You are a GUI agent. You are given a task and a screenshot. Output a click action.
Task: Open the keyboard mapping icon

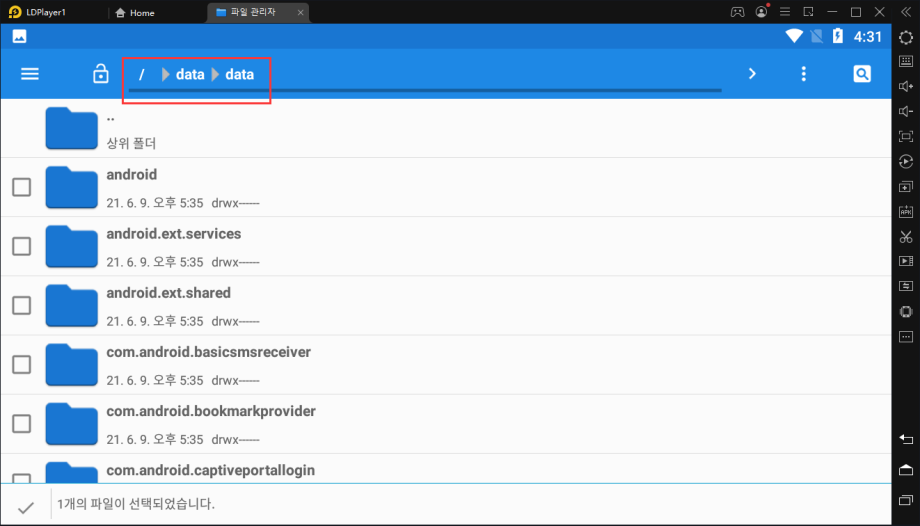tap(906, 61)
